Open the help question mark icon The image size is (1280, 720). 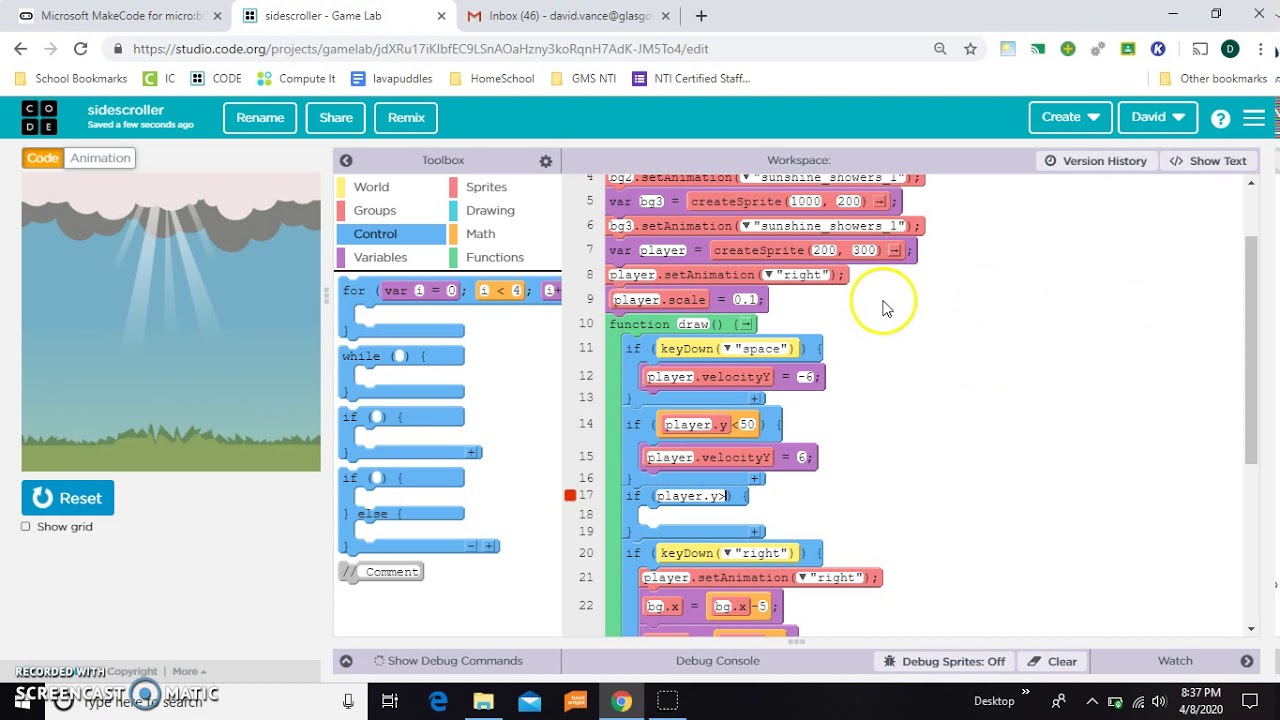1220,118
